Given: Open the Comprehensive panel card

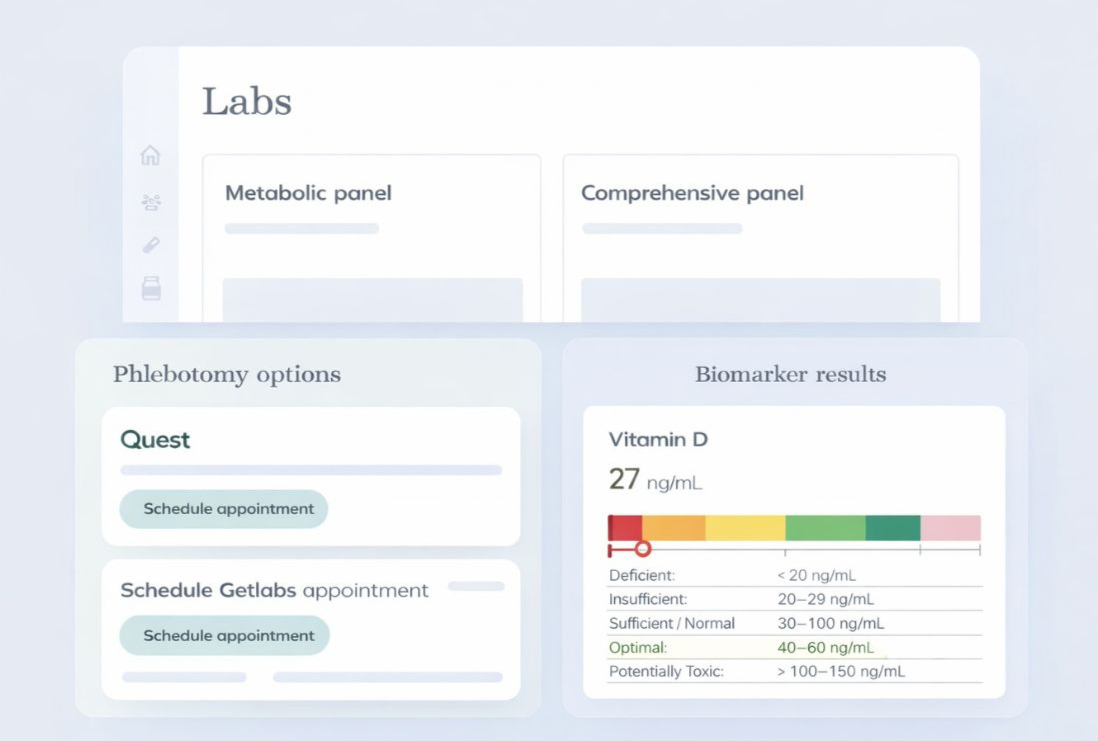Looking at the screenshot, I should [x=760, y=238].
